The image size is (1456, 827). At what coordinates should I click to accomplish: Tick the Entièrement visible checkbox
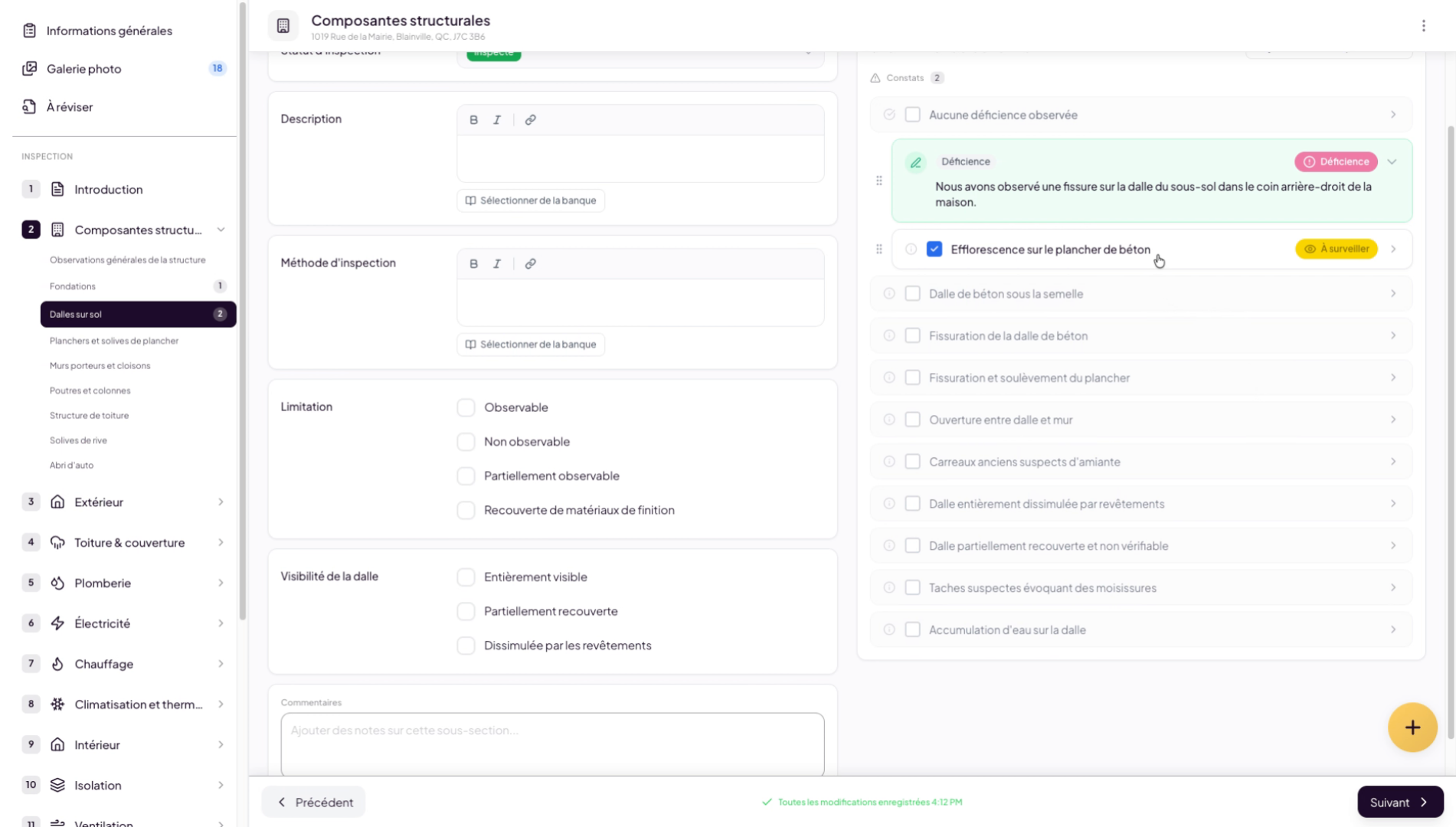pos(466,577)
